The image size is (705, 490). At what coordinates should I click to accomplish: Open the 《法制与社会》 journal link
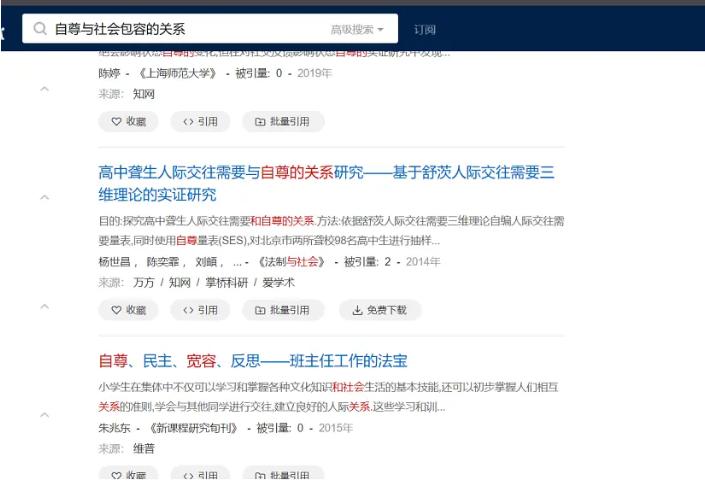[291, 262]
